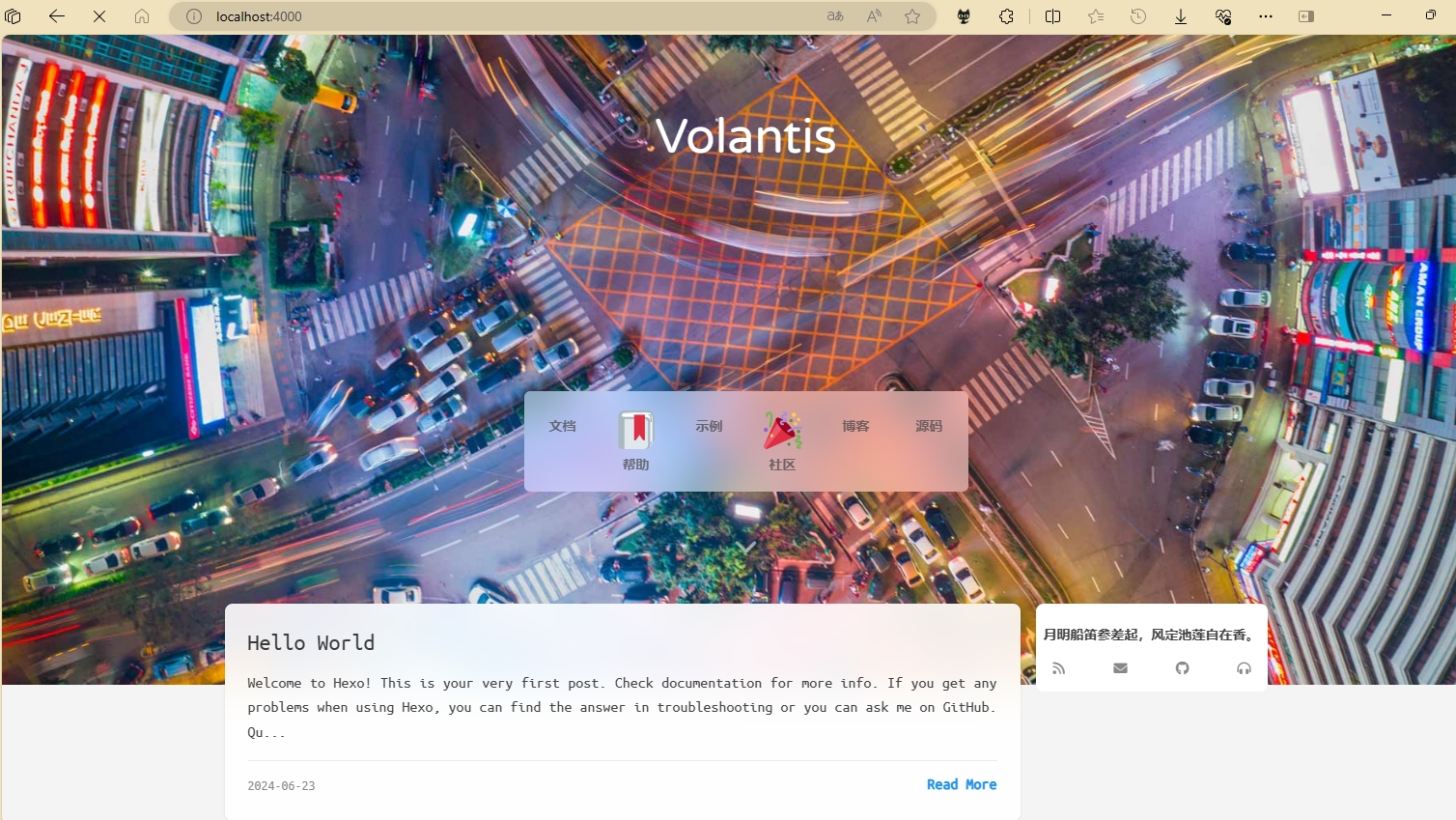Toggle the browser sidebar
Screen dimensions: 1456x820
click(1306, 16)
